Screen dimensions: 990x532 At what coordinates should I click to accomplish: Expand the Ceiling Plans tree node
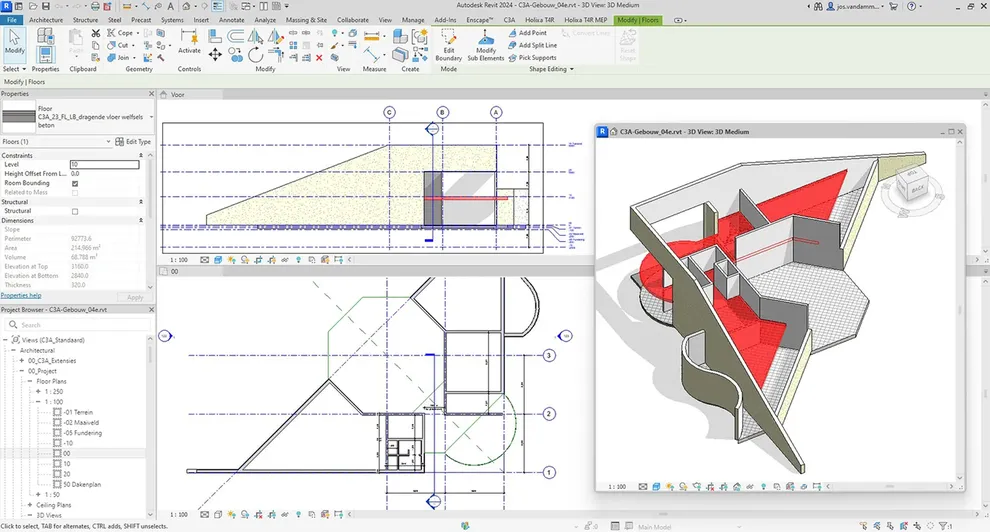pyautogui.click(x=30, y=505)
